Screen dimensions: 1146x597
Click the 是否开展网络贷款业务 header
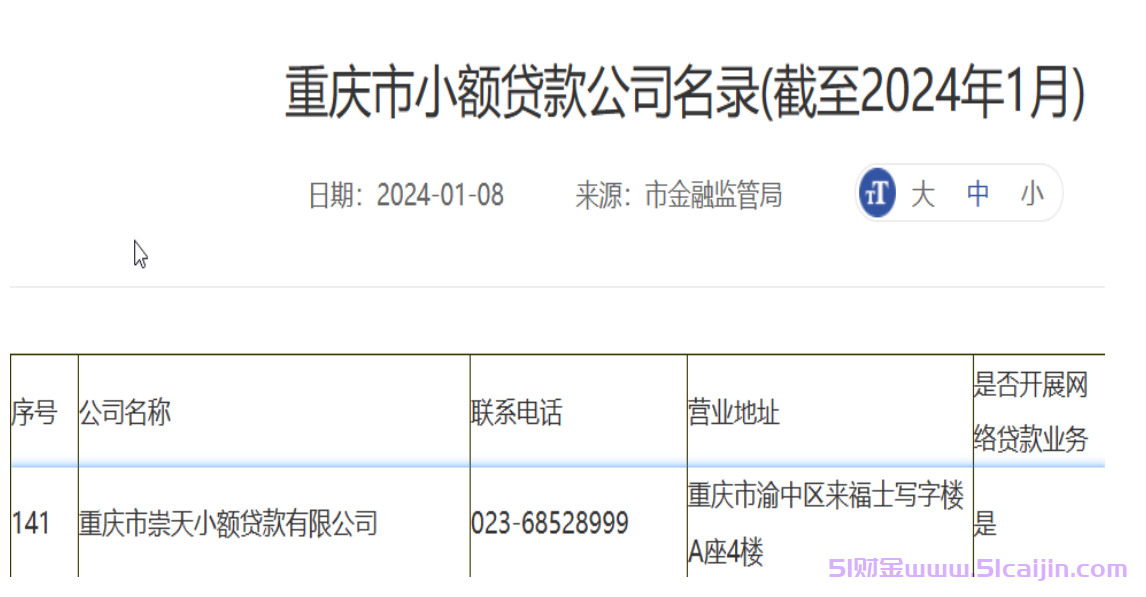(1031, 412)
